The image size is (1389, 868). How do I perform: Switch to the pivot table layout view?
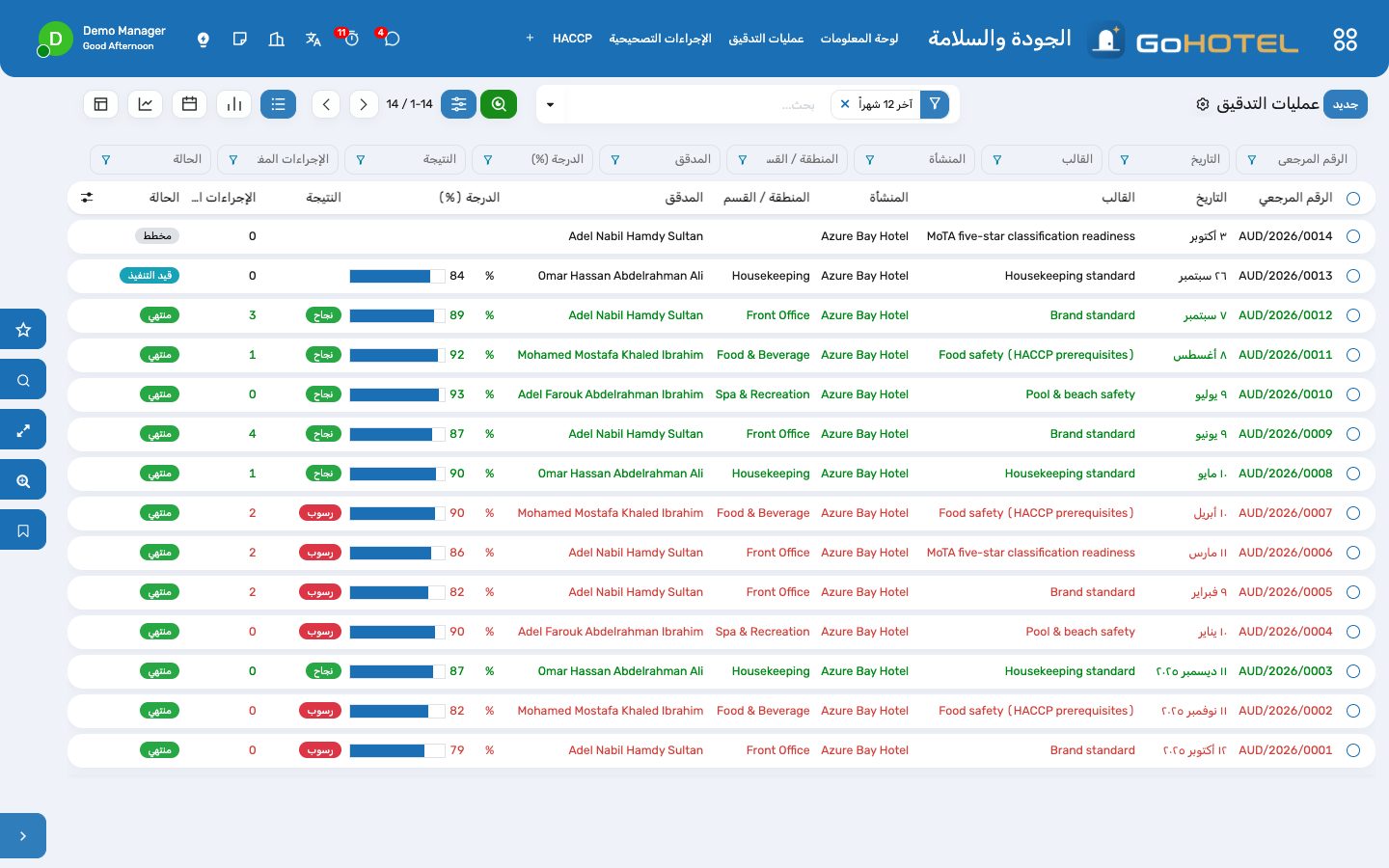click(x=100, y=104)
